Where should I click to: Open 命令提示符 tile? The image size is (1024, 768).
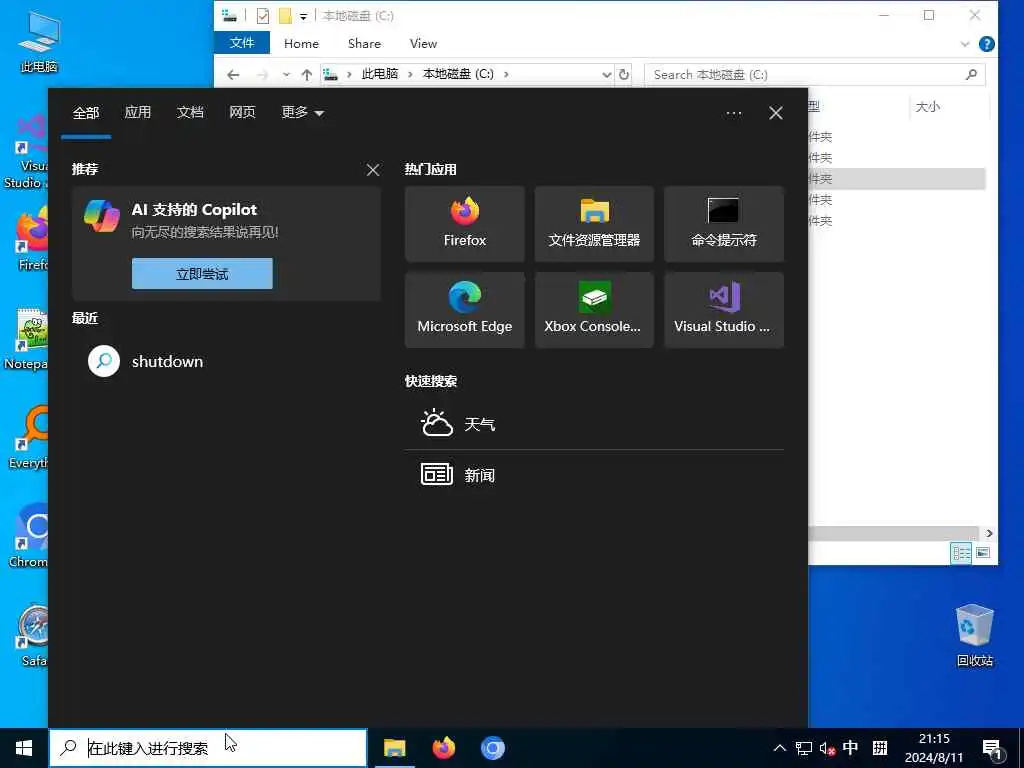(724, 224)
